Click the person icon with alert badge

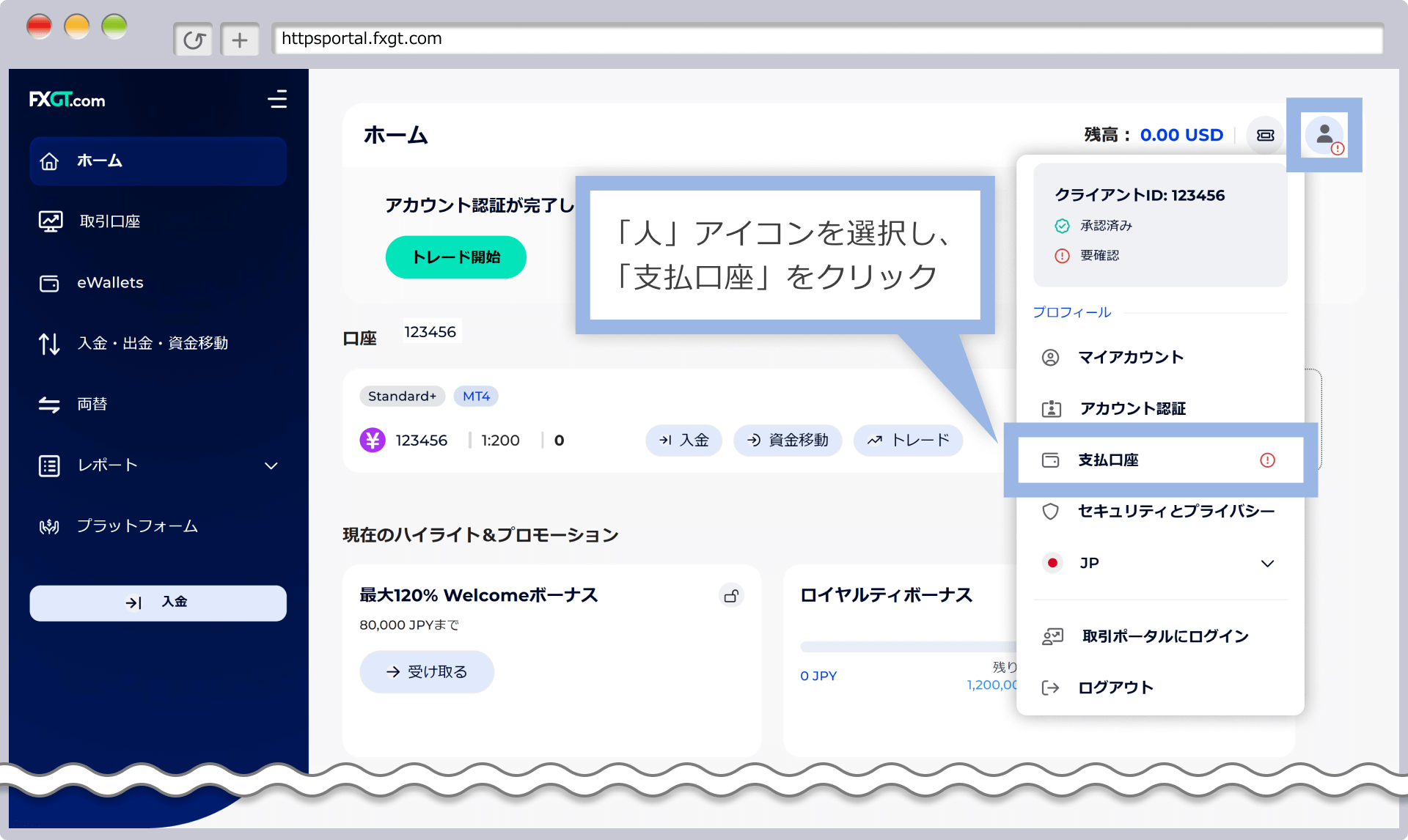pyautogui.click(x=1324, y=135)
